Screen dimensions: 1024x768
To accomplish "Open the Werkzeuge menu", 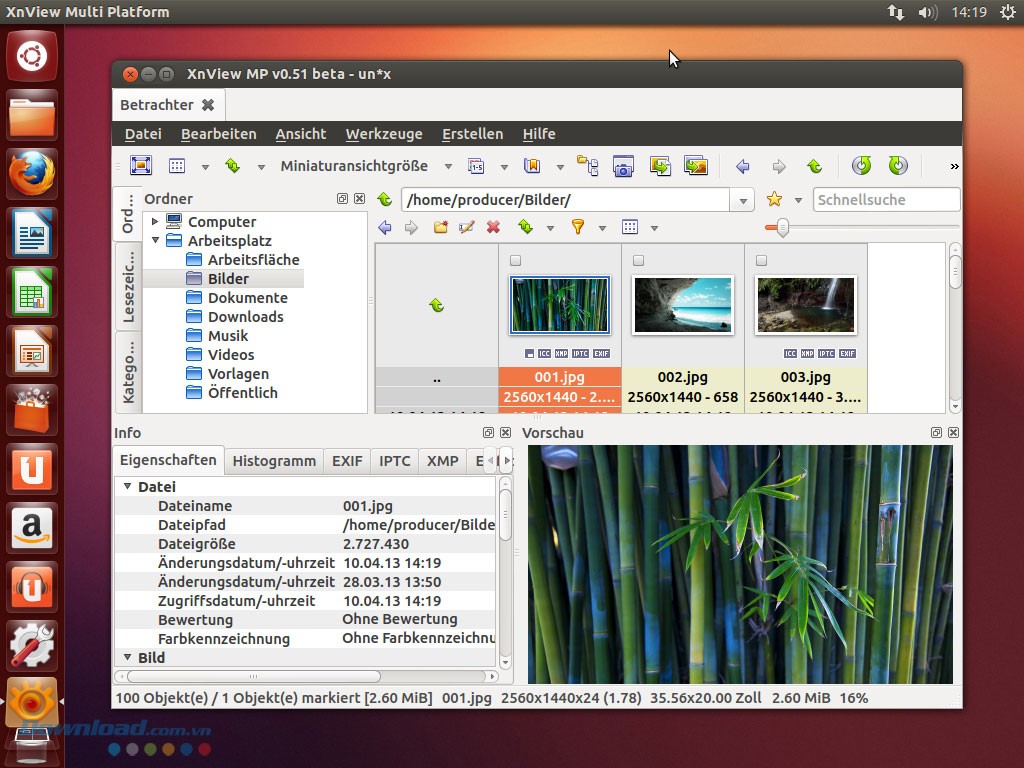I will tap(386, 133).
